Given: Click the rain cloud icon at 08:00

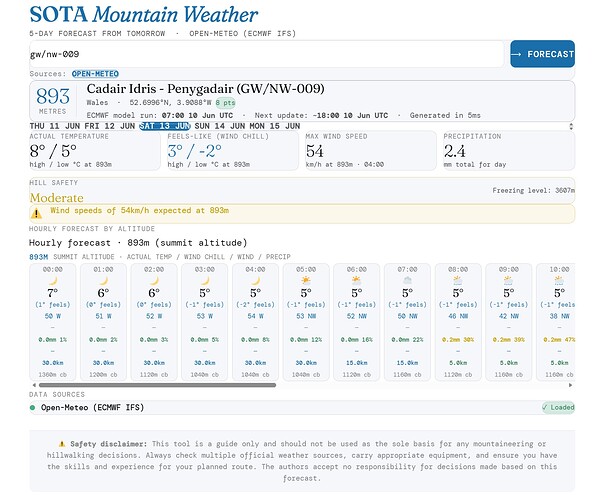Looking at the screenshot, I should pos(458,281).
